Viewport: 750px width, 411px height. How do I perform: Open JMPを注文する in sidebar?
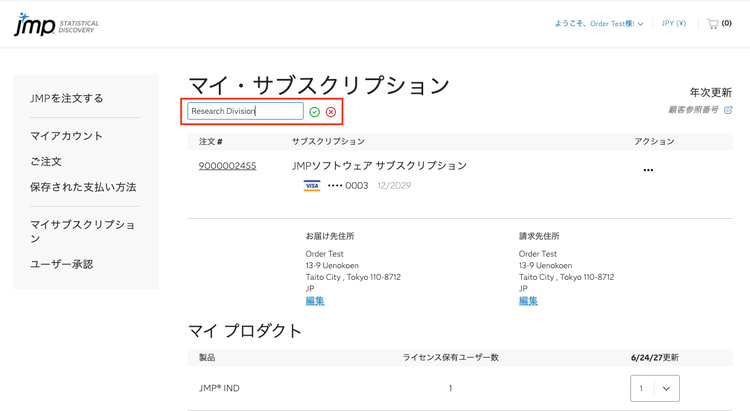click(66, 99)
